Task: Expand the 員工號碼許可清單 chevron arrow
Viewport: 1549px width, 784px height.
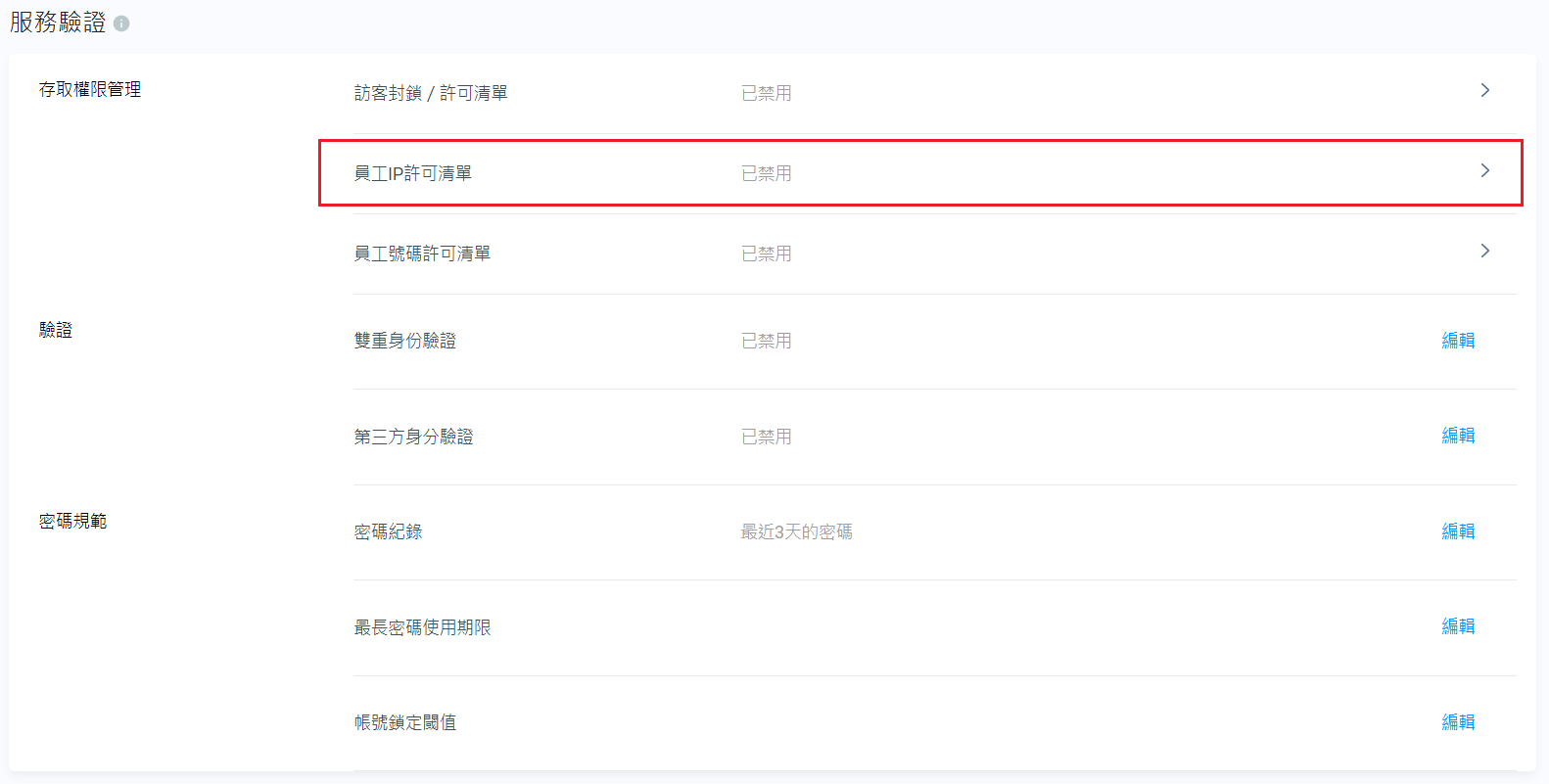Action: 1484,252
